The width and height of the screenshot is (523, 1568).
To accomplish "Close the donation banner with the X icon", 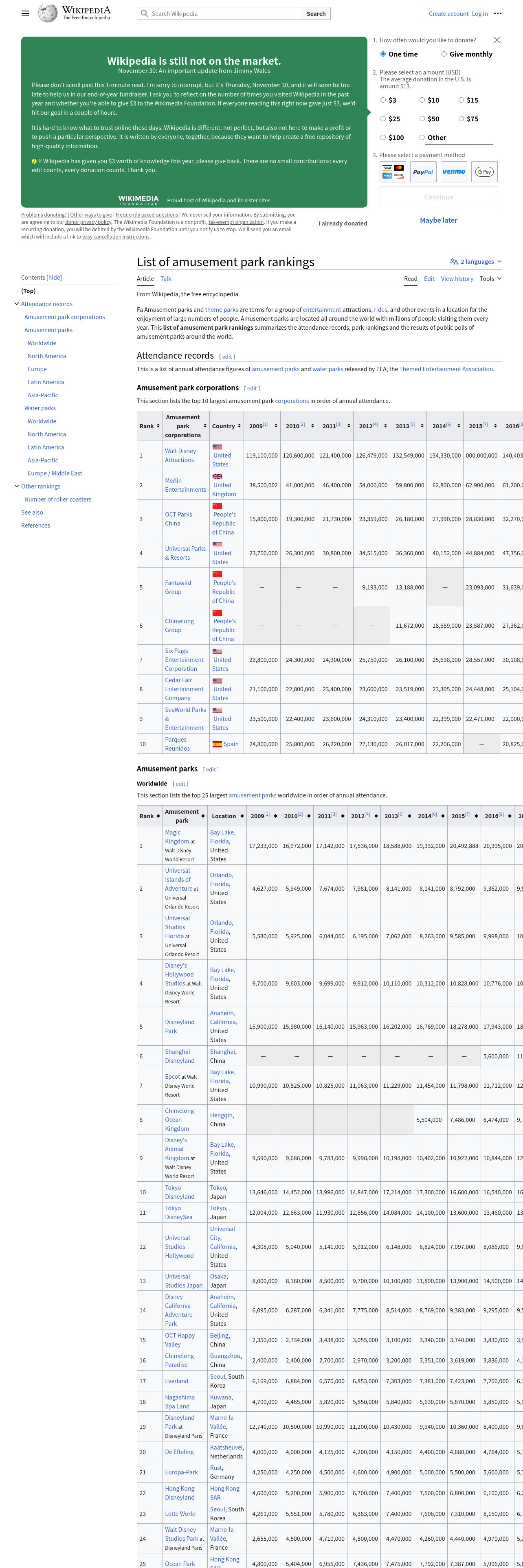I will point(497,40).
